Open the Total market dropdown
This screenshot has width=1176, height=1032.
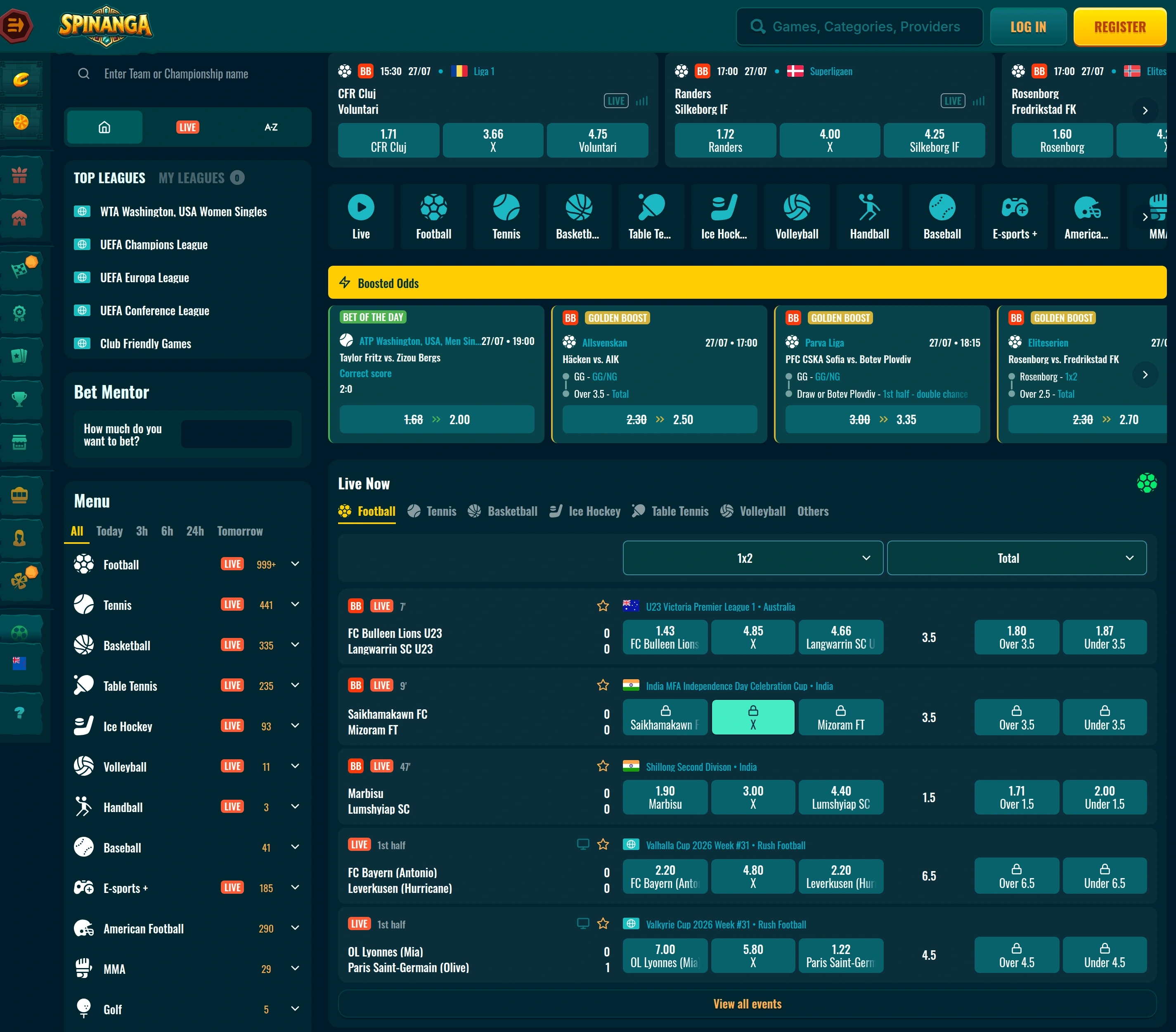[1017, 558]
